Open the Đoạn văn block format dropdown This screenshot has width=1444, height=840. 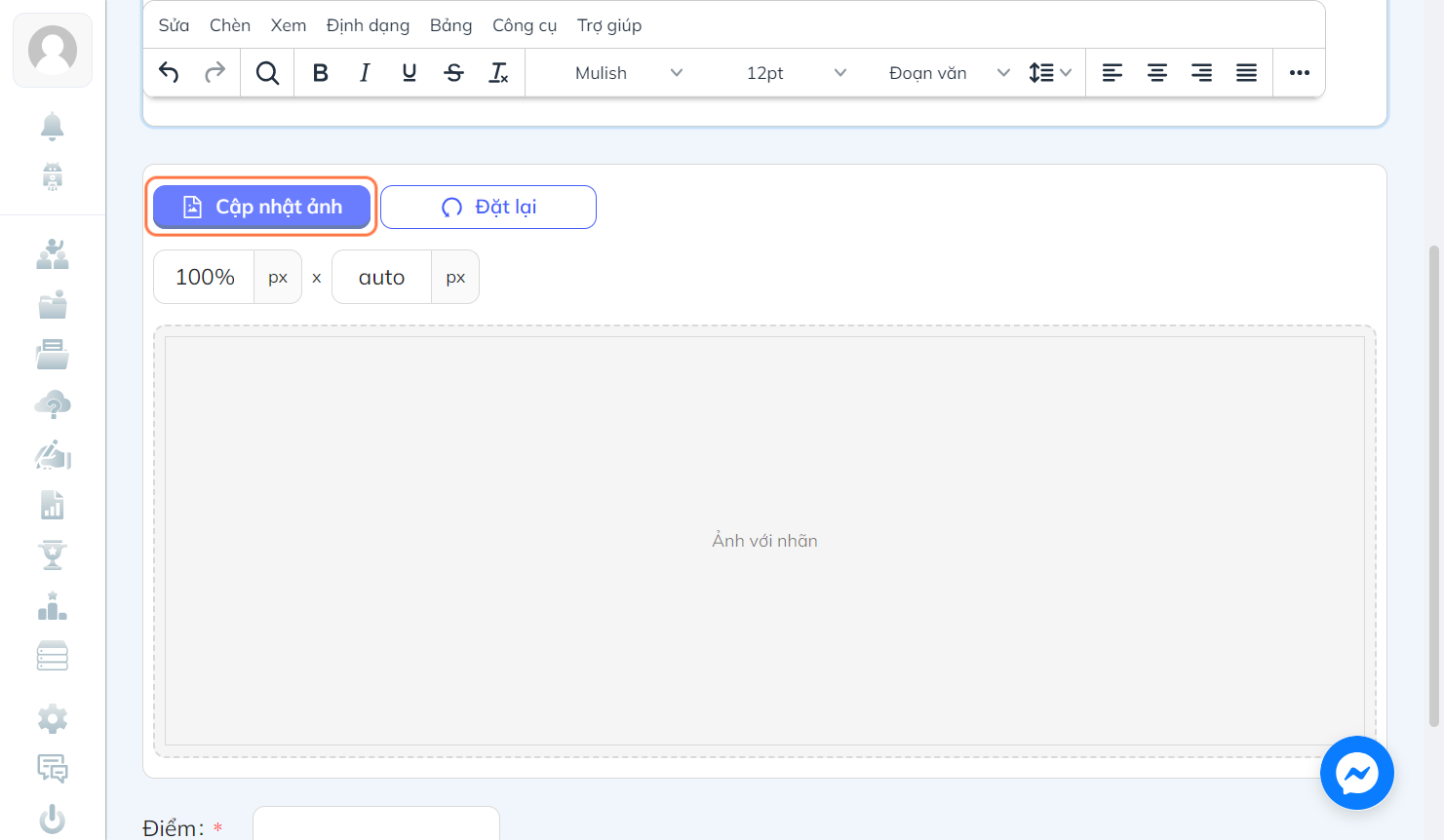949,73
